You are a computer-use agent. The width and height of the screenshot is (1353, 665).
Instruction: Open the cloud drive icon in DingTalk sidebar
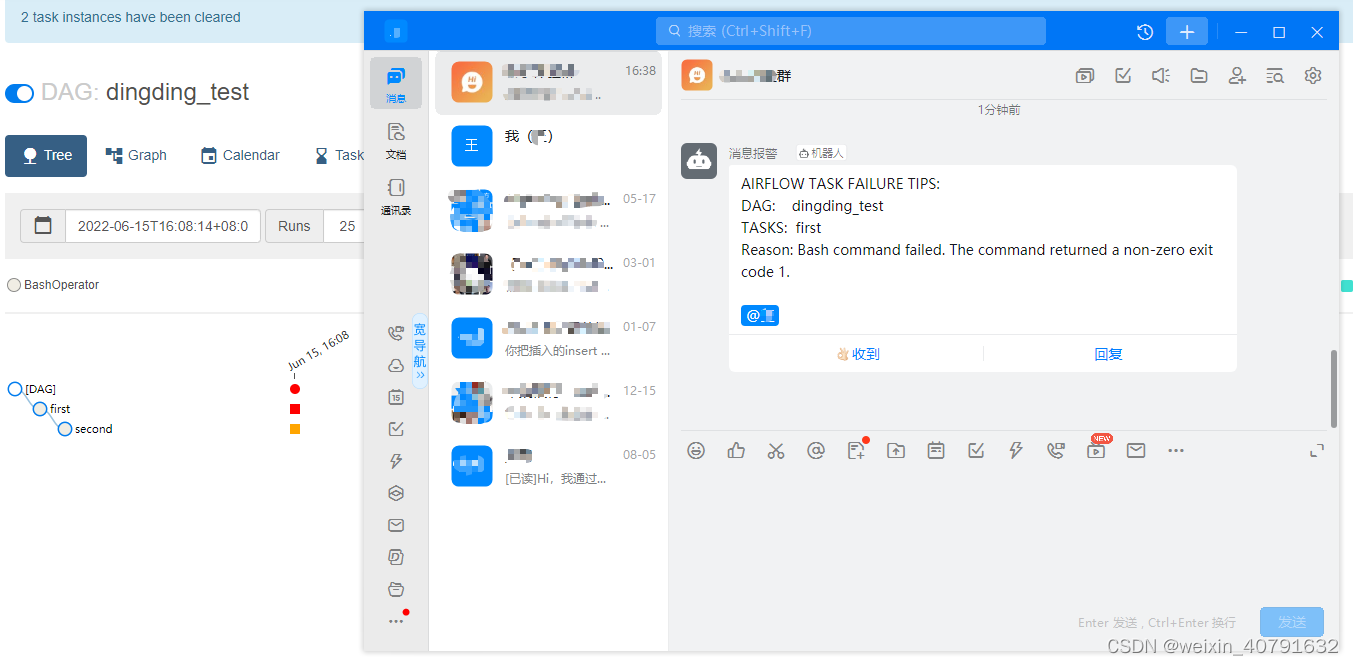pyautogui.click(x=396, y=366)
